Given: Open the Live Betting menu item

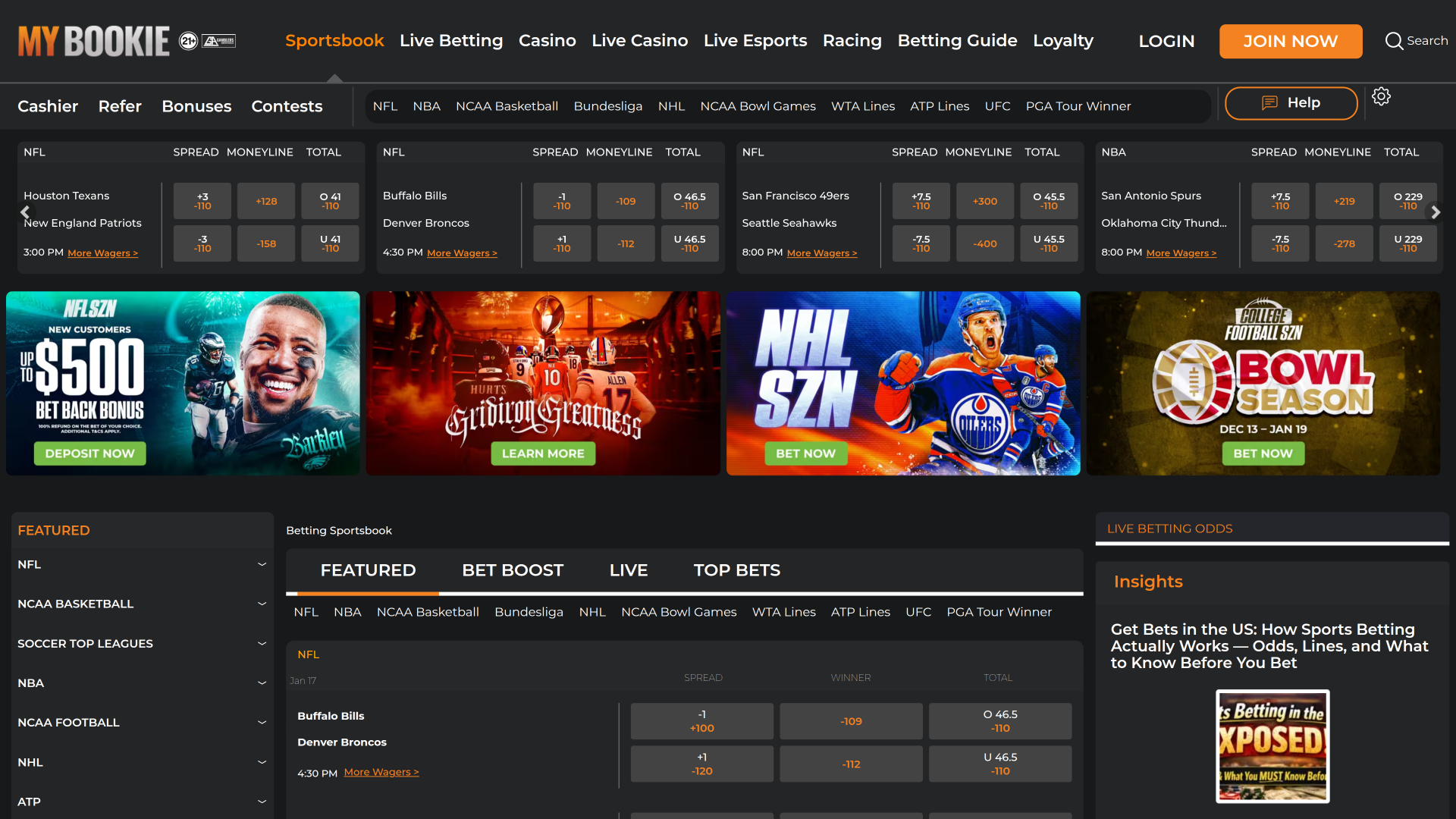Looking at the screenshot, I should click(x=451, y=41).
